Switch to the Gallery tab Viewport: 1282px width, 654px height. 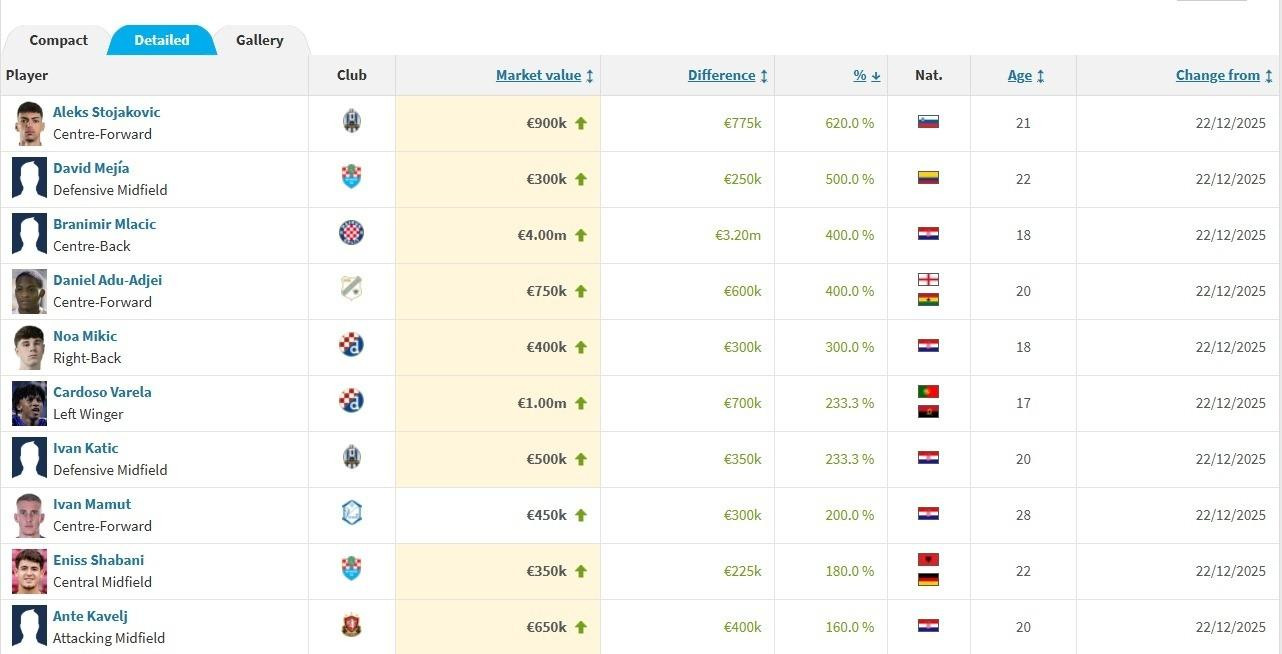click(x=259, y=41)
